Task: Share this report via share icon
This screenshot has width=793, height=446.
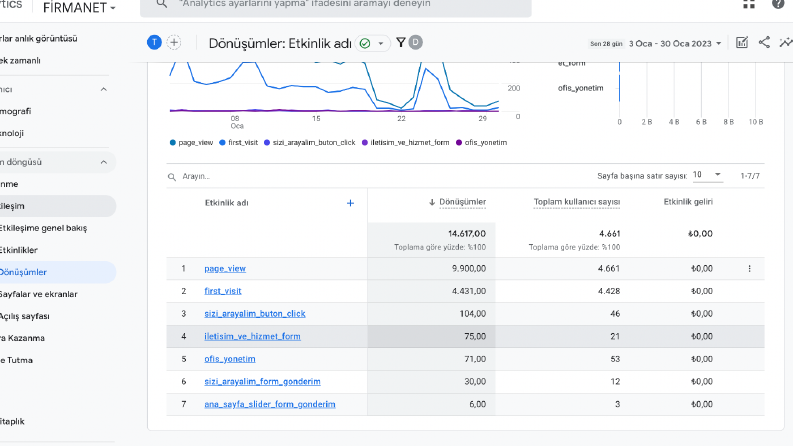Action: 764,42
